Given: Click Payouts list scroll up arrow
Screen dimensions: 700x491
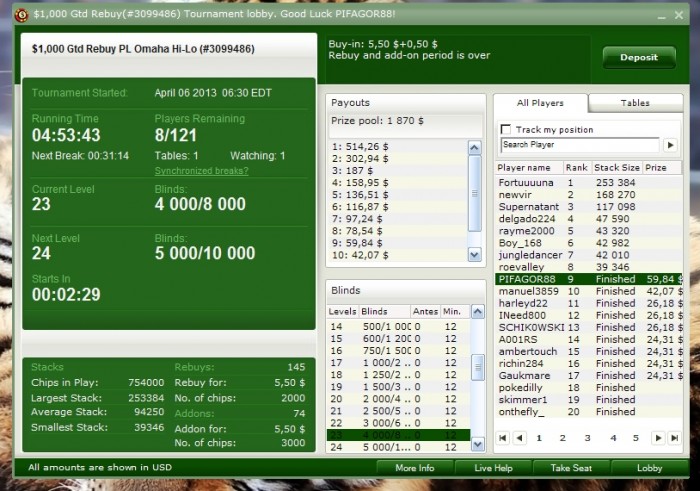Looking at the screenshot, I should (x=475, y=147).
